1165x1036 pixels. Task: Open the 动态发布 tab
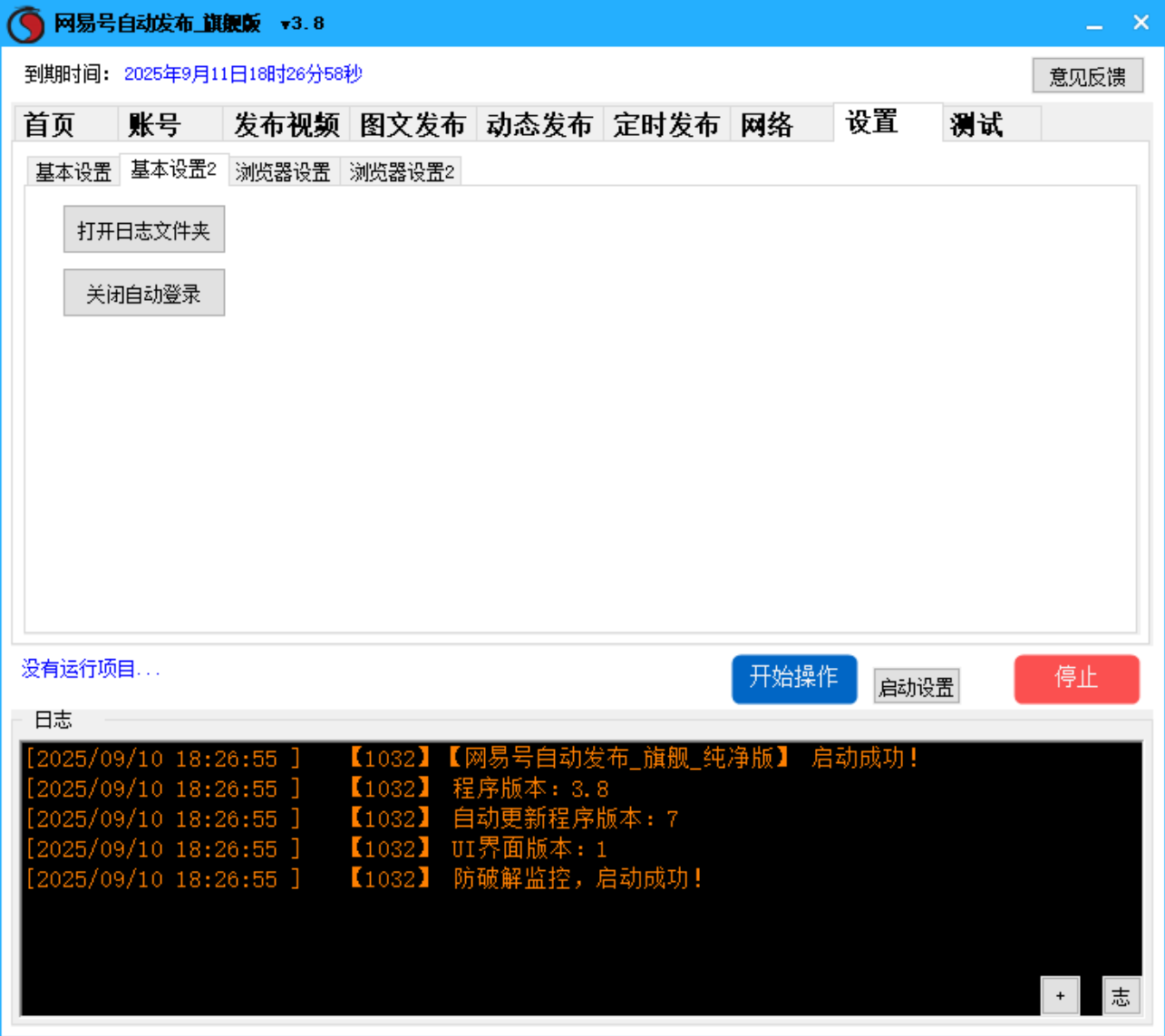coord(539,124)
